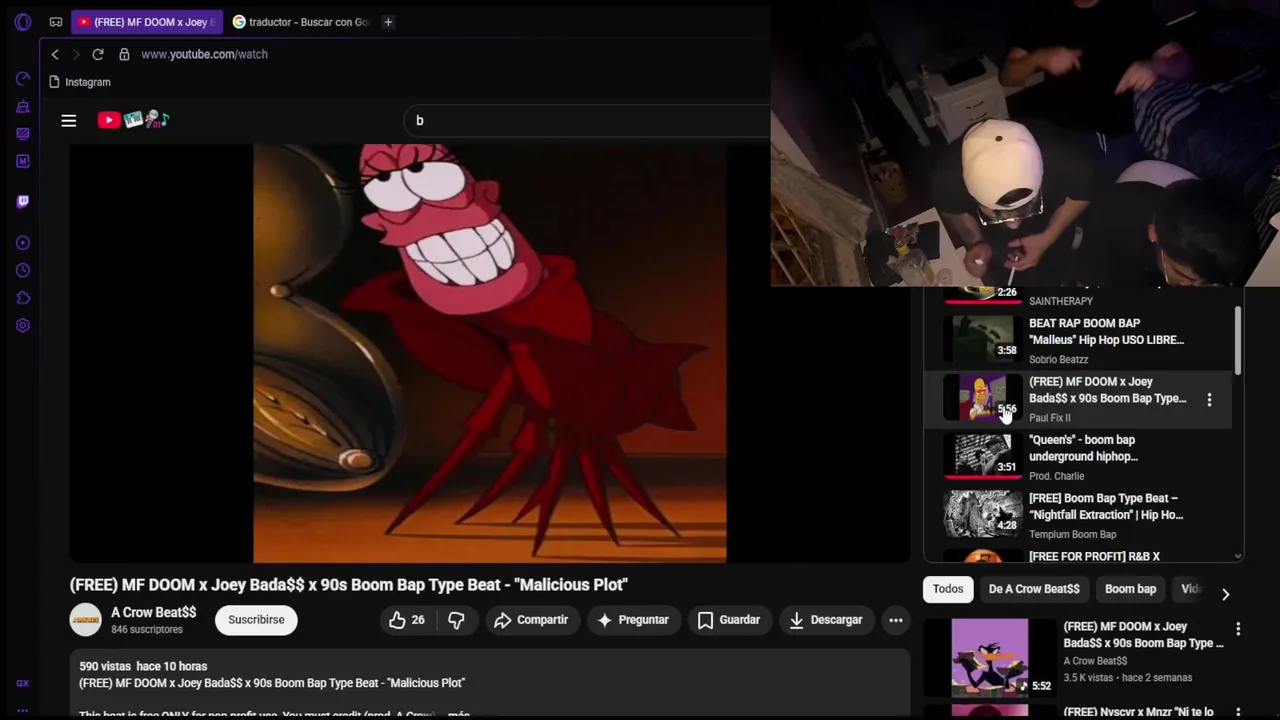
Task: Click the Preguntar button
Action: (x=633, y=620)
